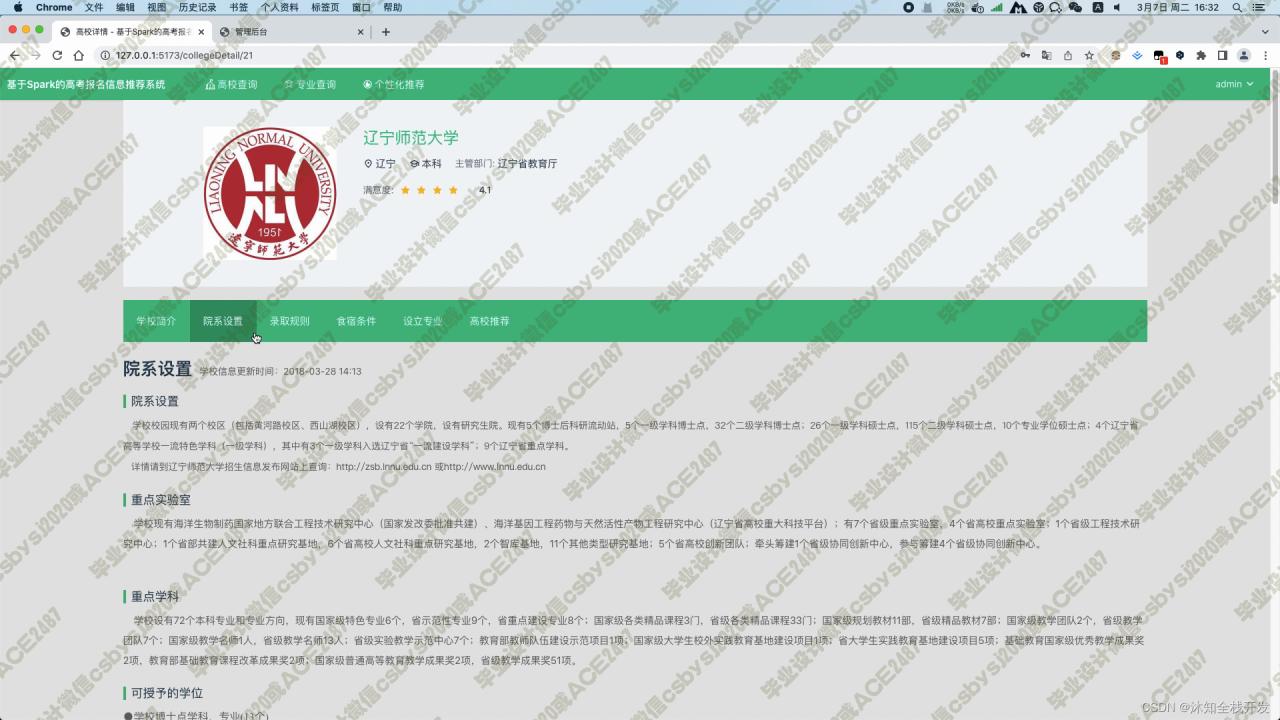This screenshot has width=1280, height=720.
Task: Click the first satisfaction rating star
Action: click(405, 190)
